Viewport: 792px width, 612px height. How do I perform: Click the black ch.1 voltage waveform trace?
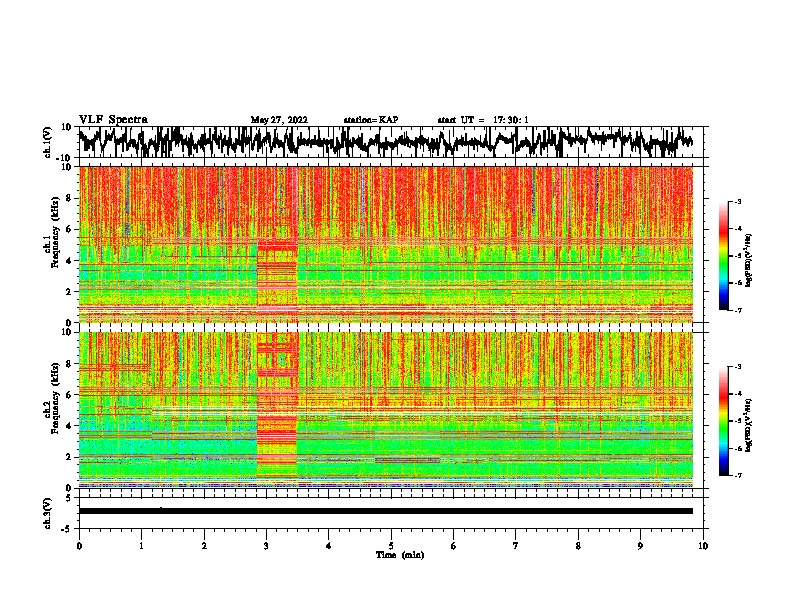click(x=385, y=142)
